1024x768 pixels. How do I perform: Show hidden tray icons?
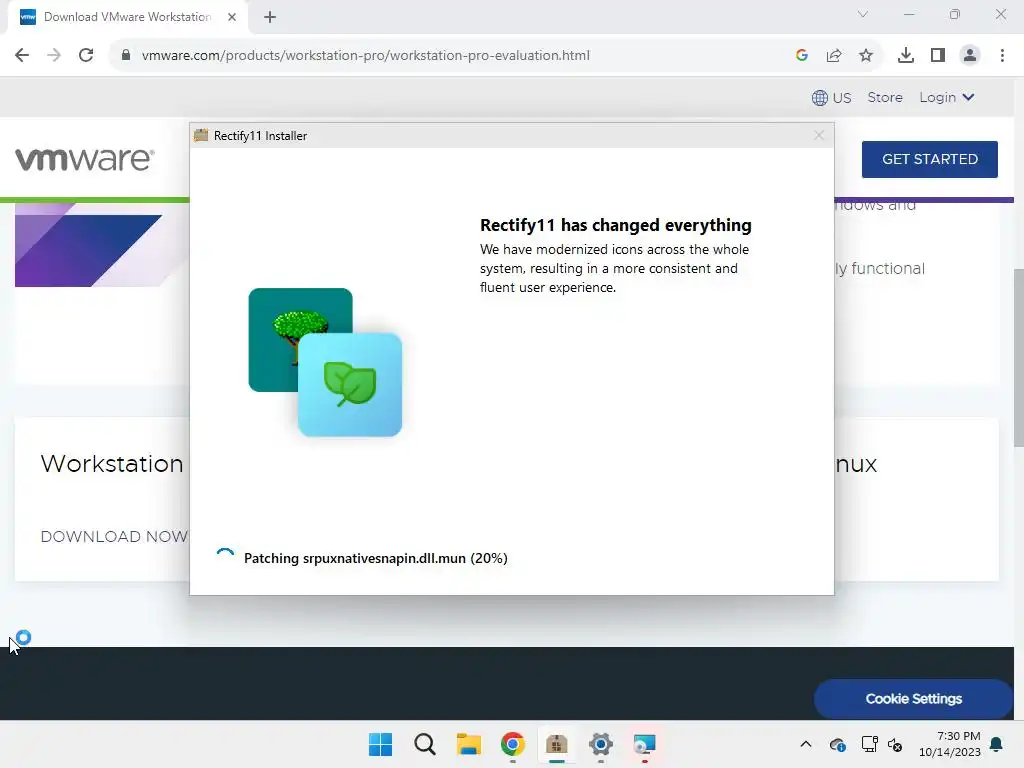(806, 744)
